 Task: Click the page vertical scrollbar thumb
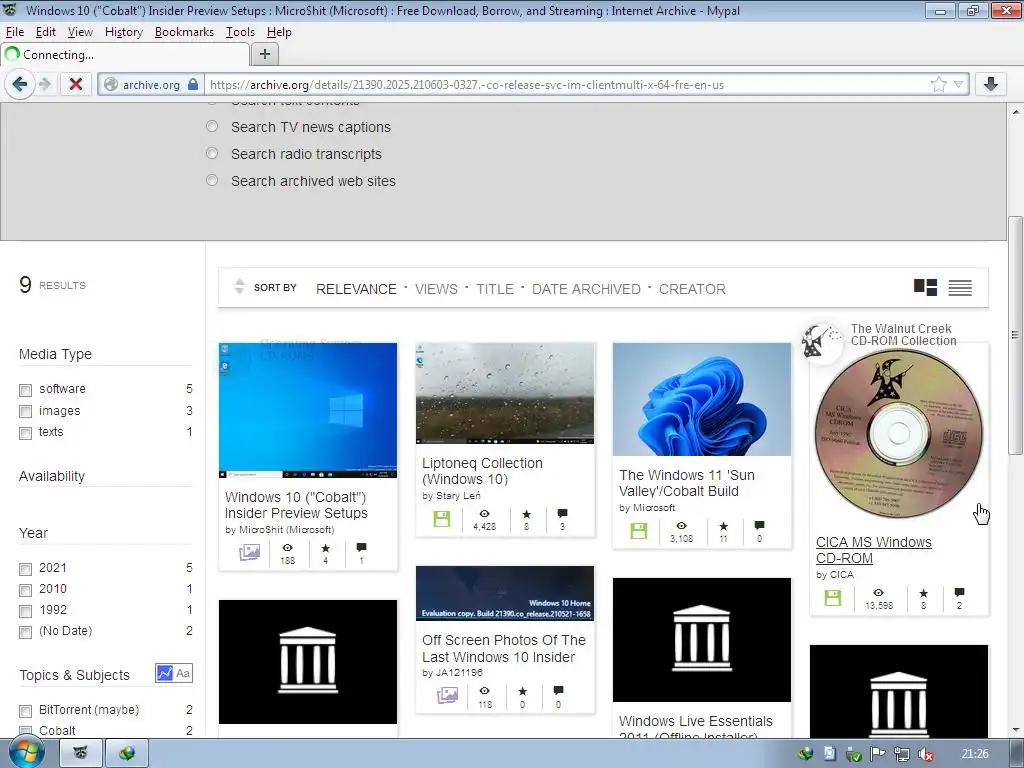(1016, 335)
